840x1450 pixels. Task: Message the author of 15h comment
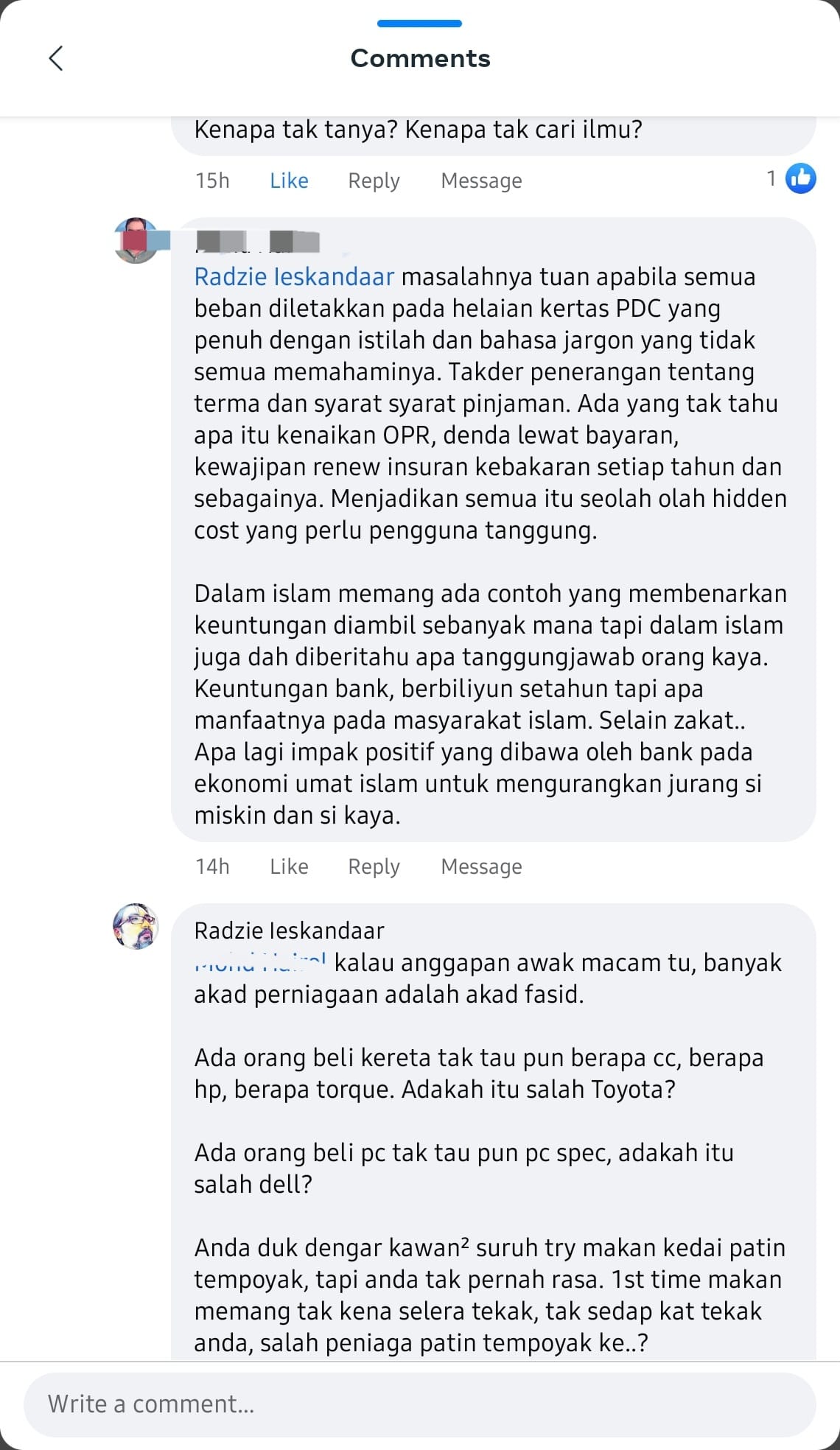pyautogui.click(x=481, y=181)
